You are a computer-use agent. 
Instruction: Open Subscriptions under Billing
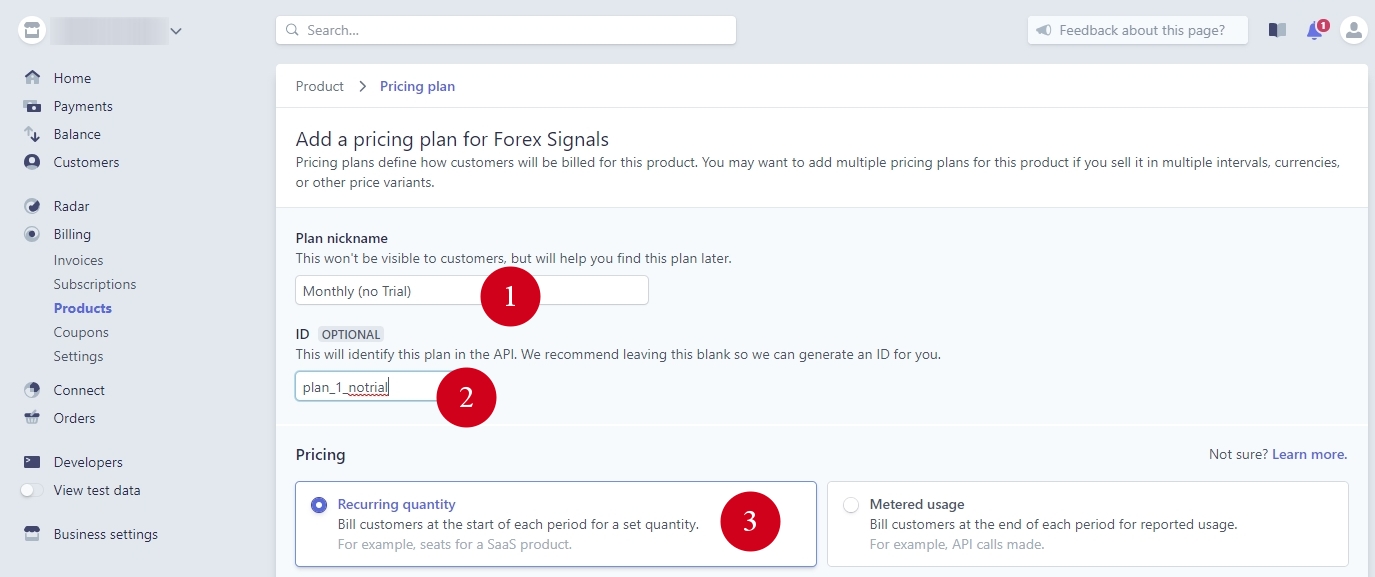[95, 283]
